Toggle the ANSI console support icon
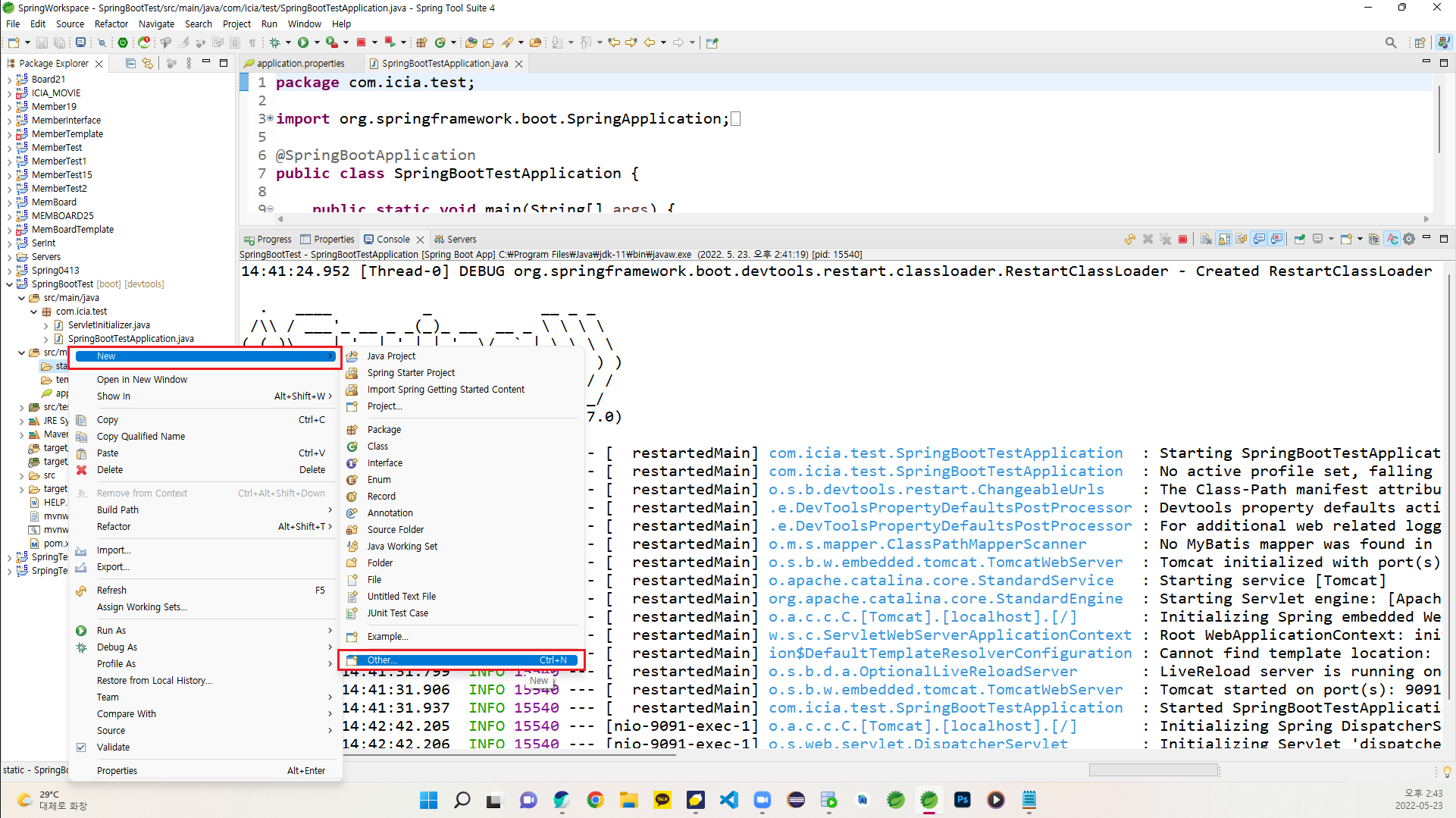 [x=1392, y=240]
